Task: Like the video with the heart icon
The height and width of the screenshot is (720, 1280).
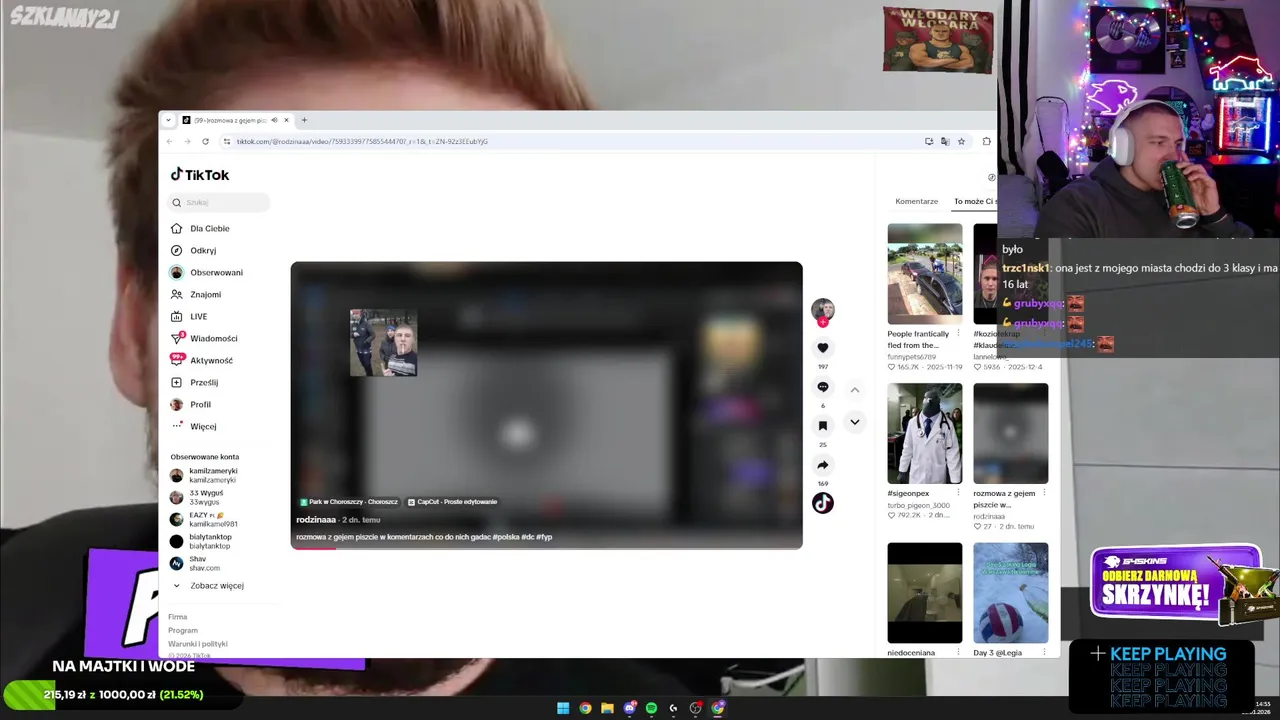Action: coord(823,348)
